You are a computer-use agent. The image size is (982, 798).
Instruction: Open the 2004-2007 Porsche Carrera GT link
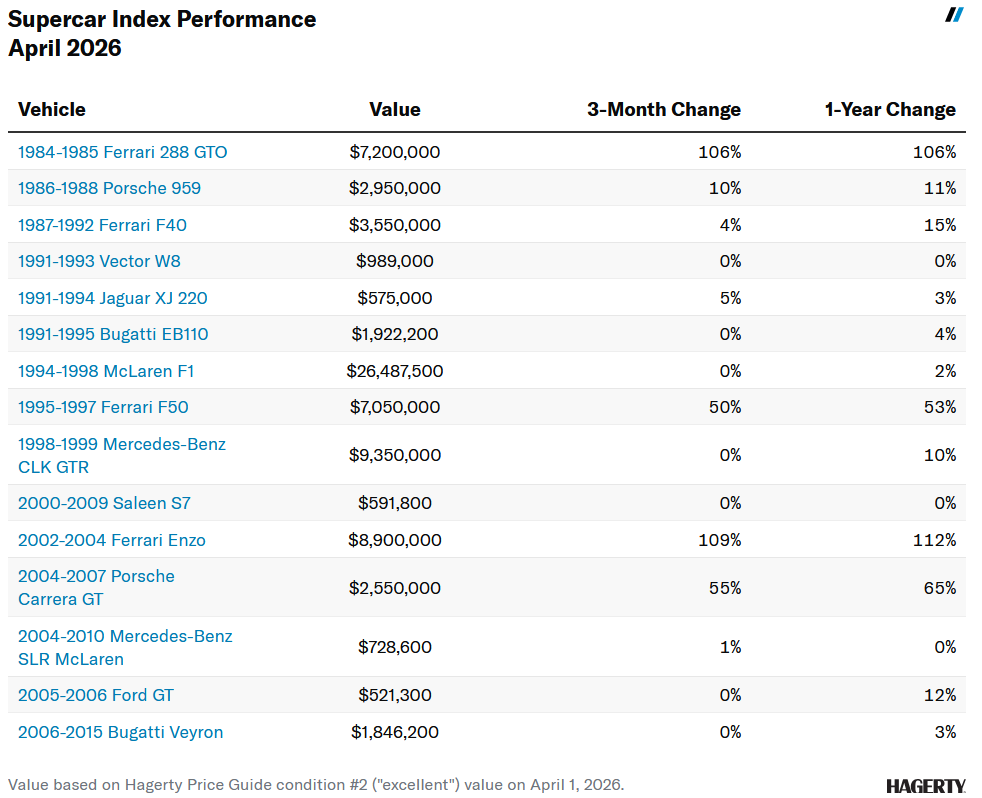[x=96, y=587]
